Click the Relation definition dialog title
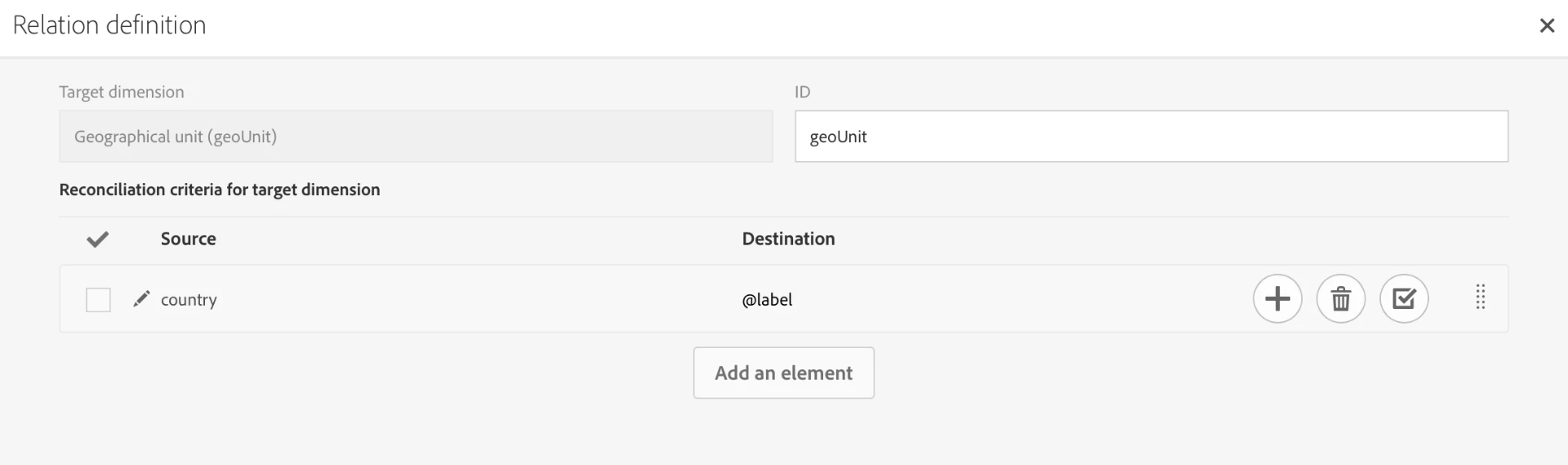The height and width of the screenshot is (465, 1568). (109, 25)
